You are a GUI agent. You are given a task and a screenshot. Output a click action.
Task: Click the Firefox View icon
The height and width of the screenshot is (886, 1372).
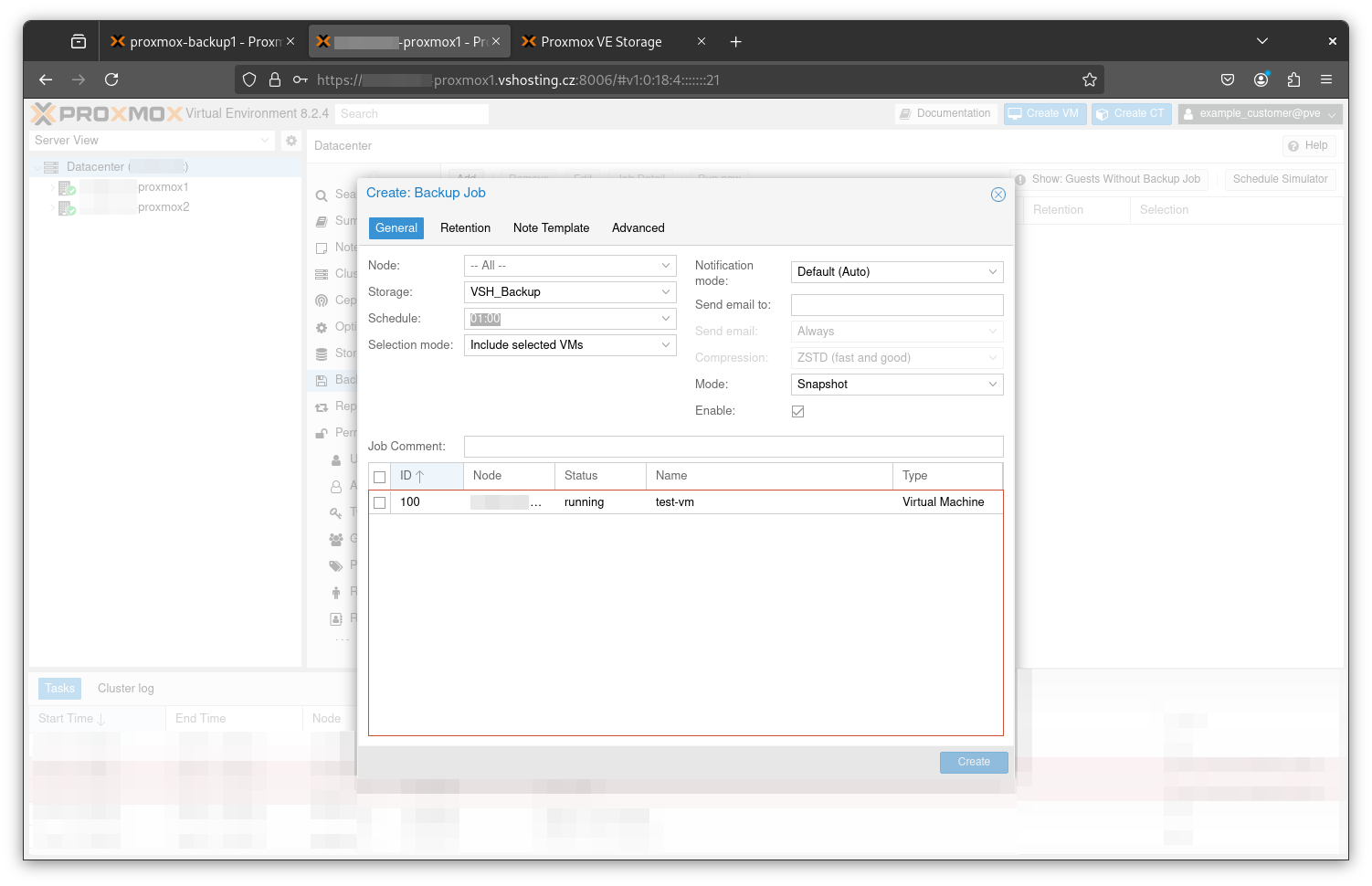pyautogui.click(x=79, y=41)
